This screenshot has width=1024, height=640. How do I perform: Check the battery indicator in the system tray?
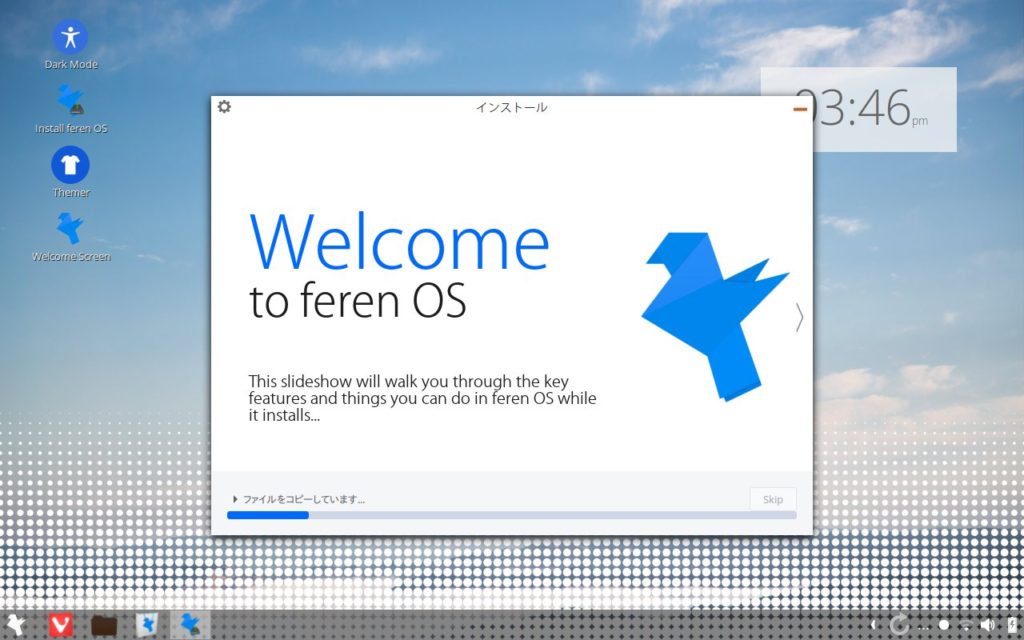[x=1012, y=626]
